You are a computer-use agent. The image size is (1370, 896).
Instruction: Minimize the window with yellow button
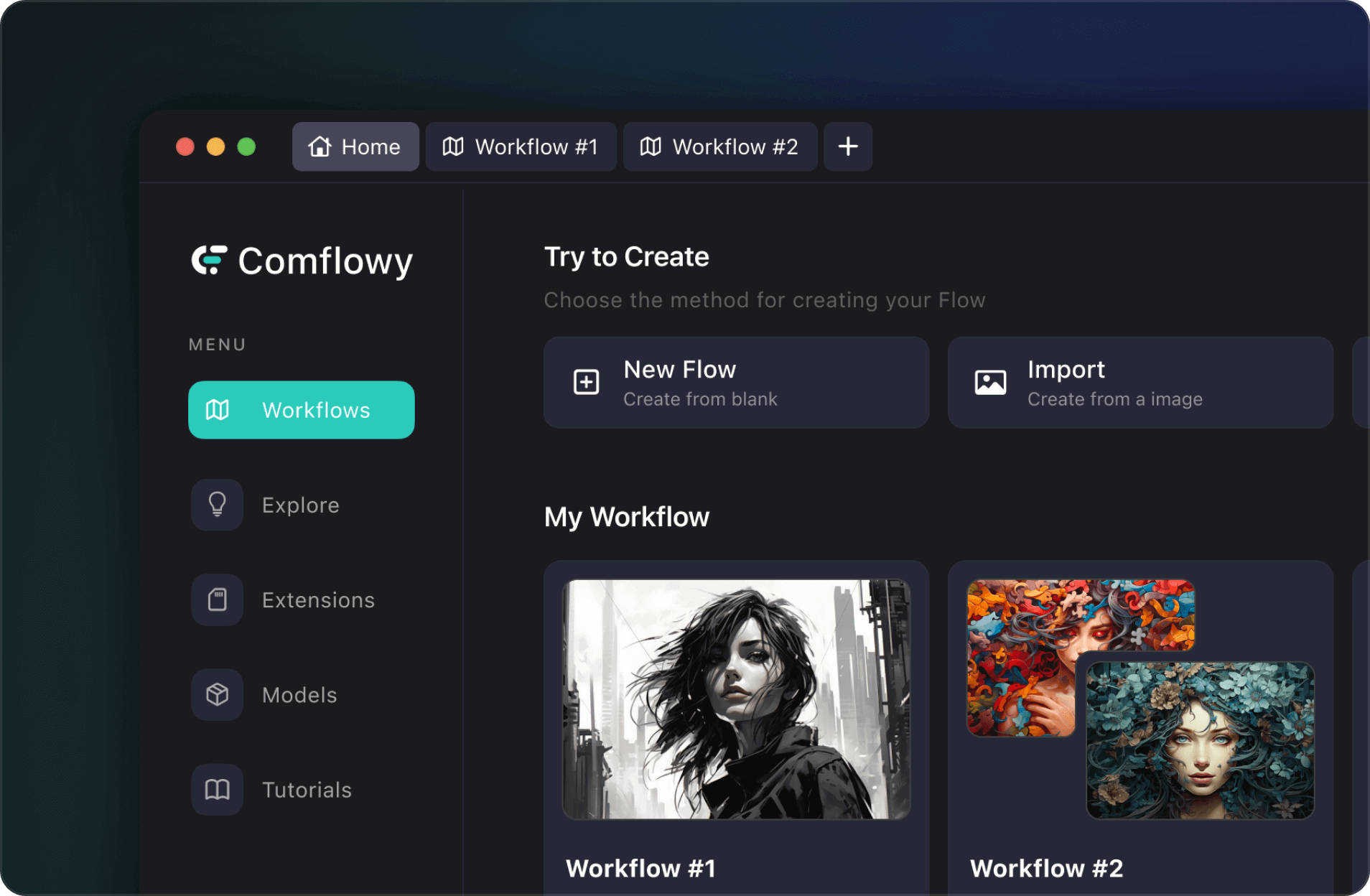[x=215, y=146]
